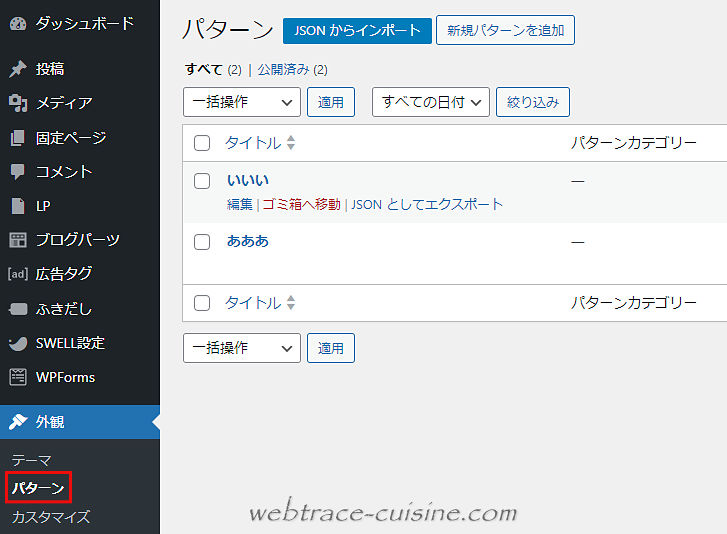Click the document icon beside LP
The height and width of the screenshot is (534, 727).
[18, 206]
